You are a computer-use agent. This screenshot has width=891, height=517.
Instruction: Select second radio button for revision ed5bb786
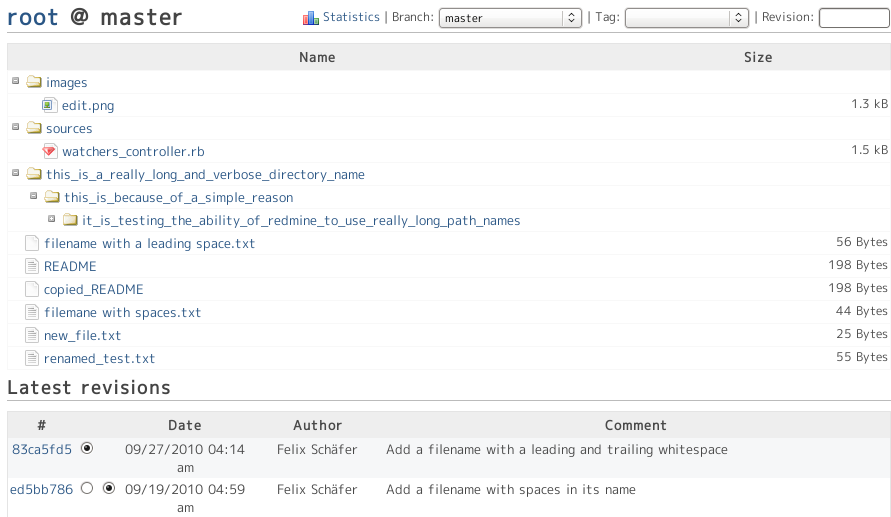(109, 488)
